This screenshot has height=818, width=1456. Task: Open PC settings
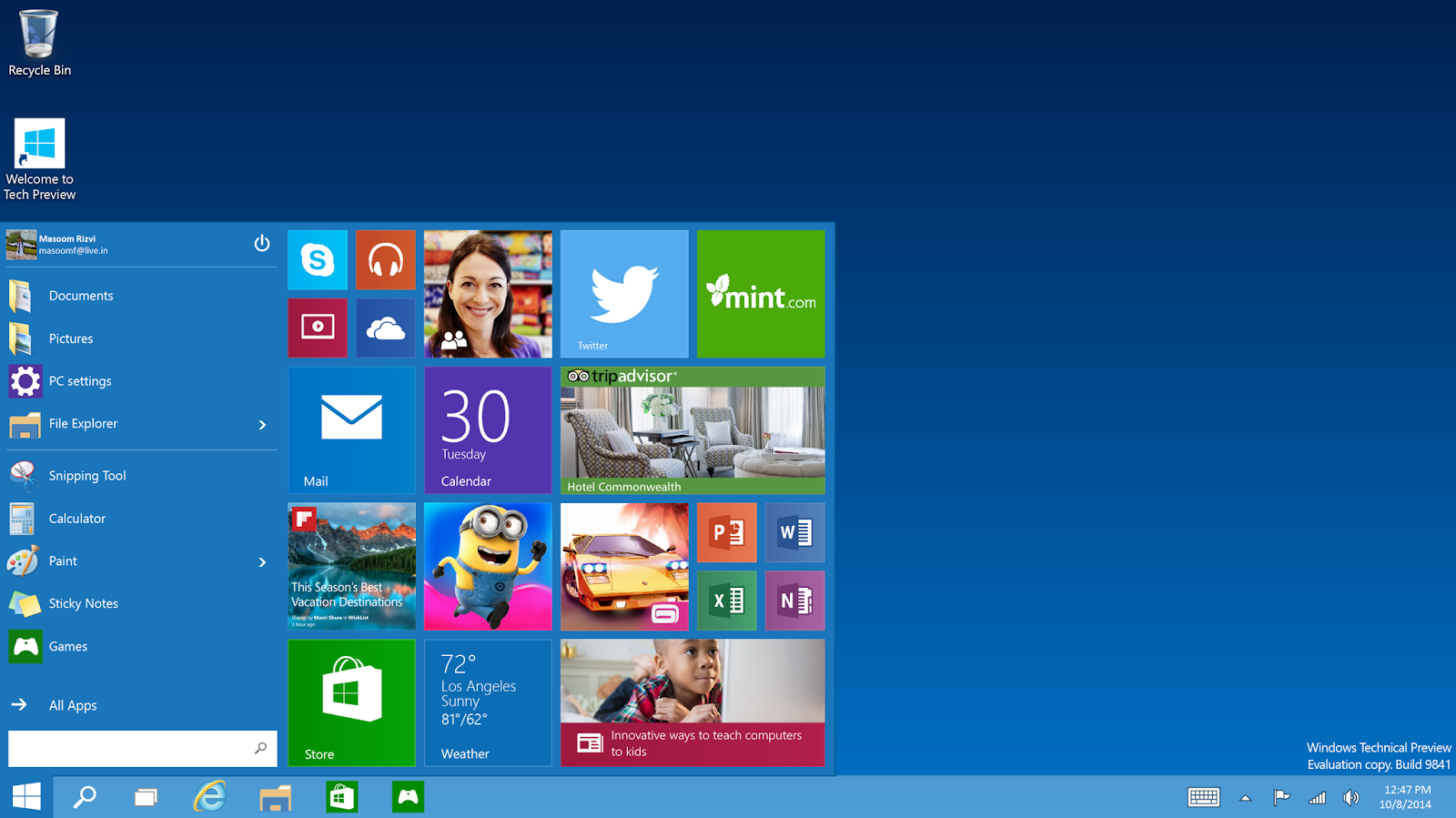coord(141,381)
